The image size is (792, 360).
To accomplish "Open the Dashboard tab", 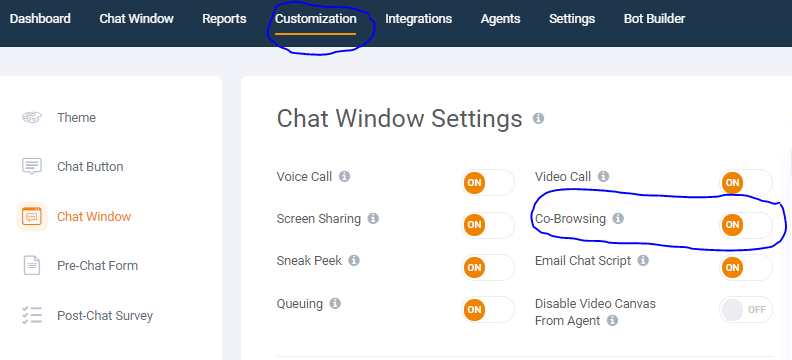I will click(x=40, y=19).
